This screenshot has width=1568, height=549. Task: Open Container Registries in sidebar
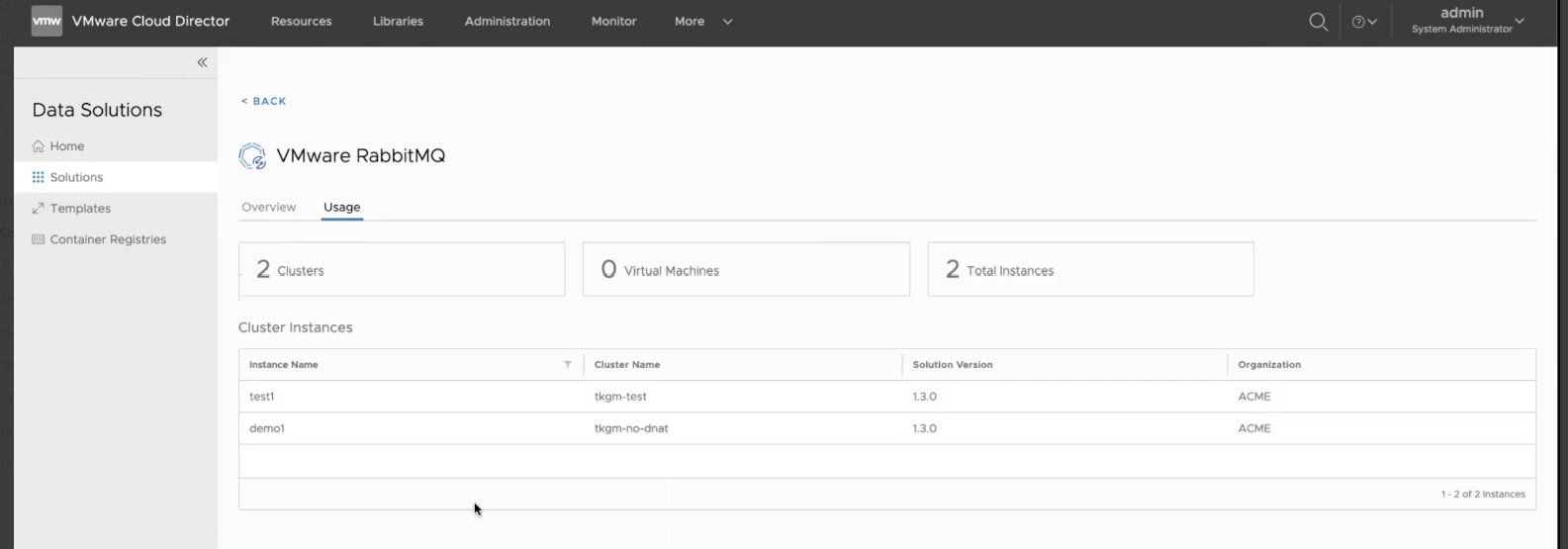click(107, 239)
